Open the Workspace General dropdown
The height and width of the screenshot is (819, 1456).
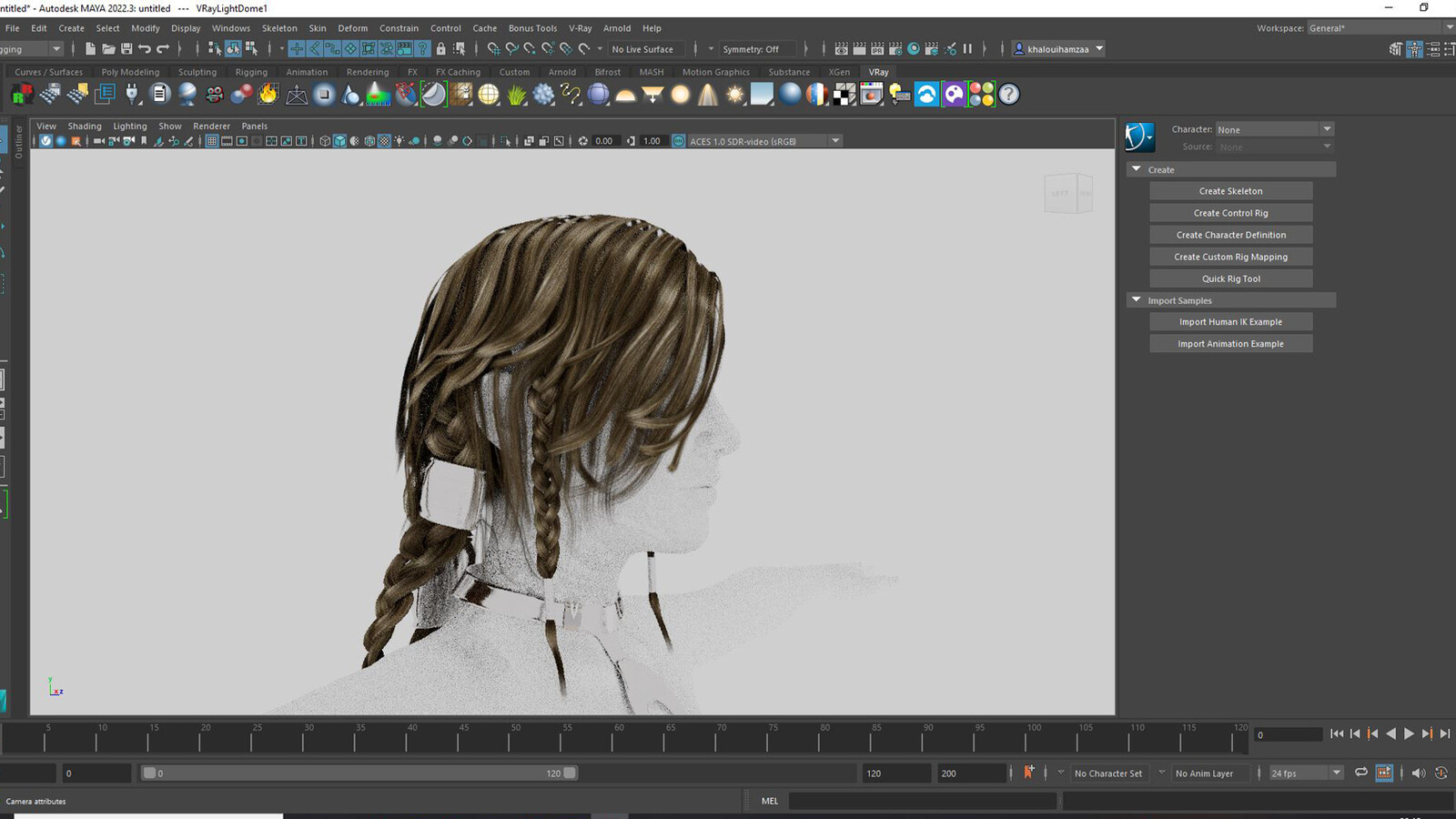[1380, 28]
